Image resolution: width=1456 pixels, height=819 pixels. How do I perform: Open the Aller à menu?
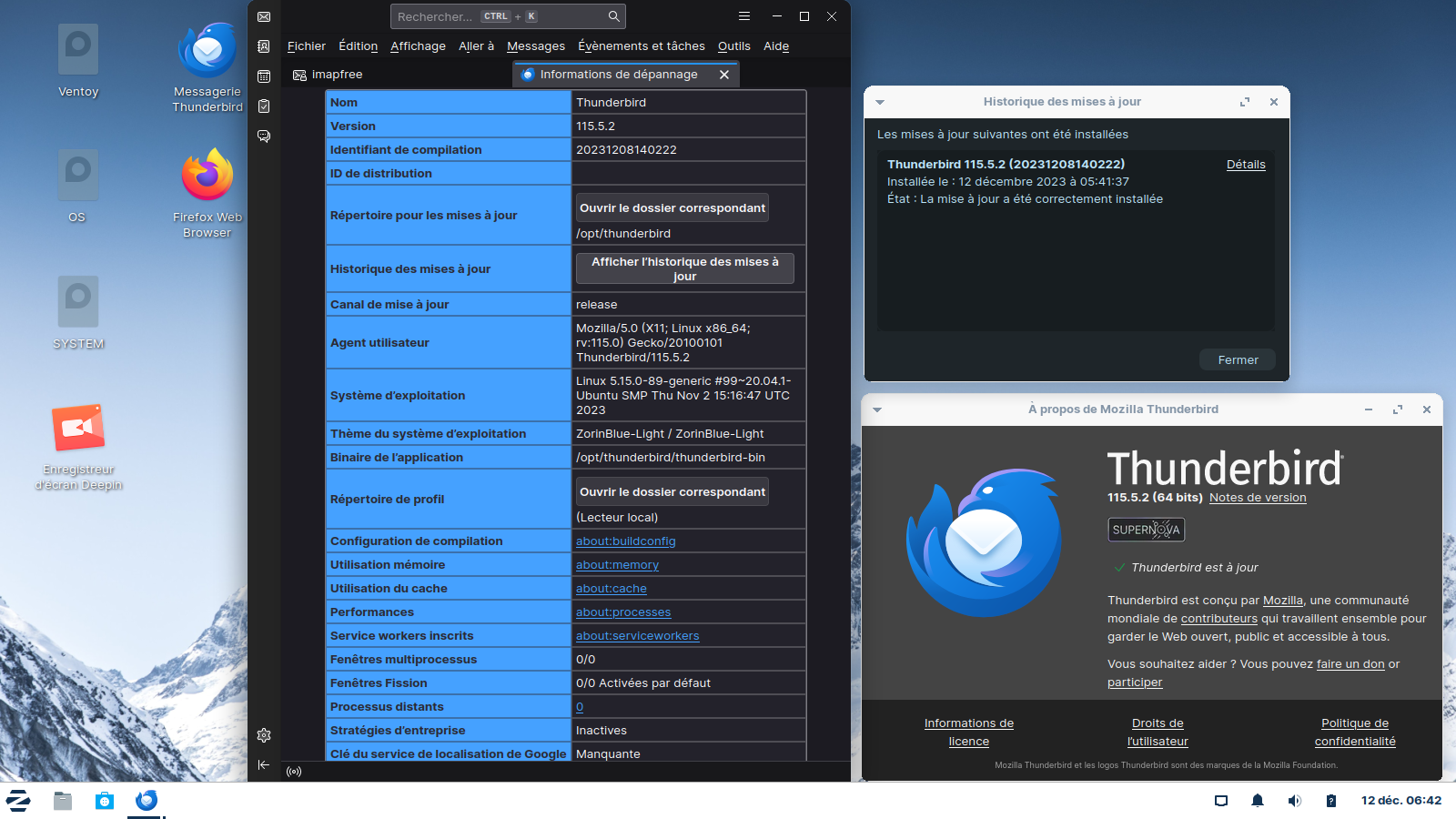coord(477,46)
